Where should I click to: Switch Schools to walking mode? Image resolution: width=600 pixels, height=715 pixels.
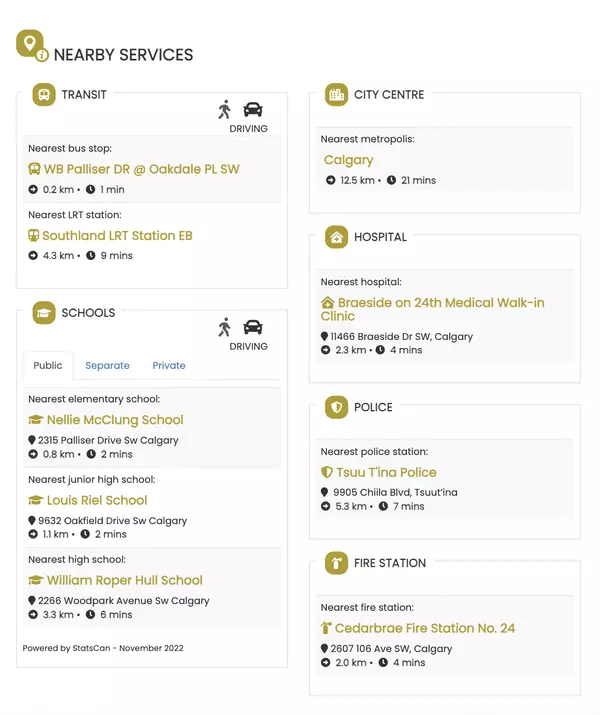pos(225,327)
